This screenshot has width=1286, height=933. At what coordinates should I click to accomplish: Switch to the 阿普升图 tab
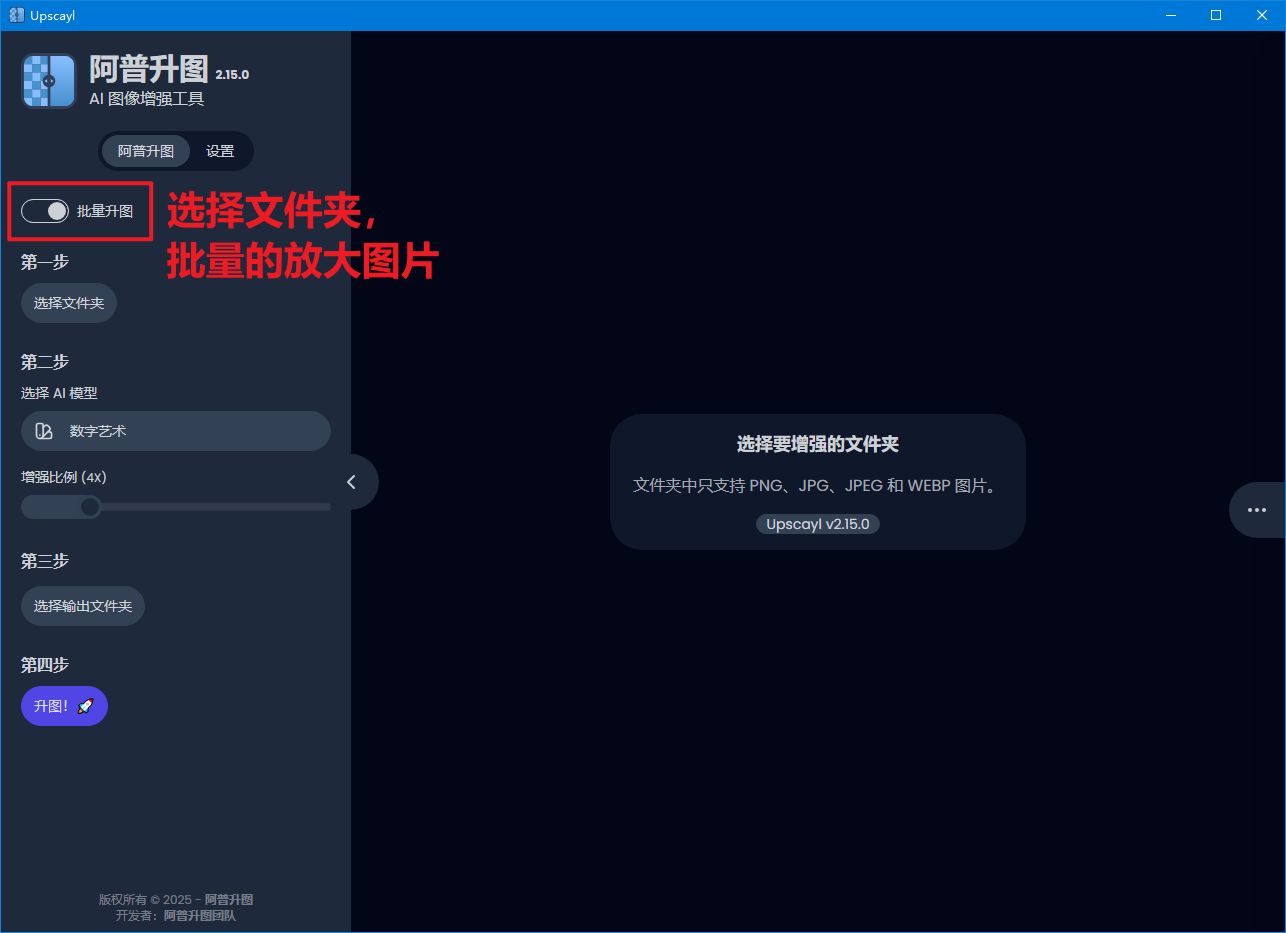click(x=146, y=151)
